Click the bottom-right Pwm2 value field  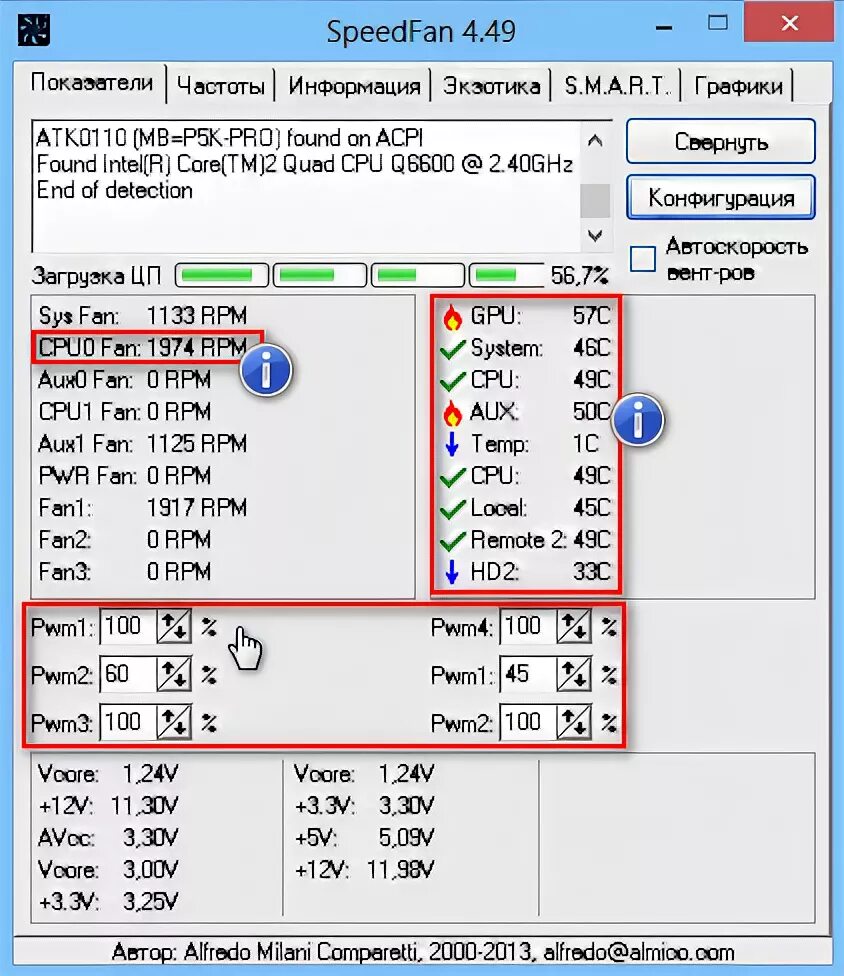point(528,722)
